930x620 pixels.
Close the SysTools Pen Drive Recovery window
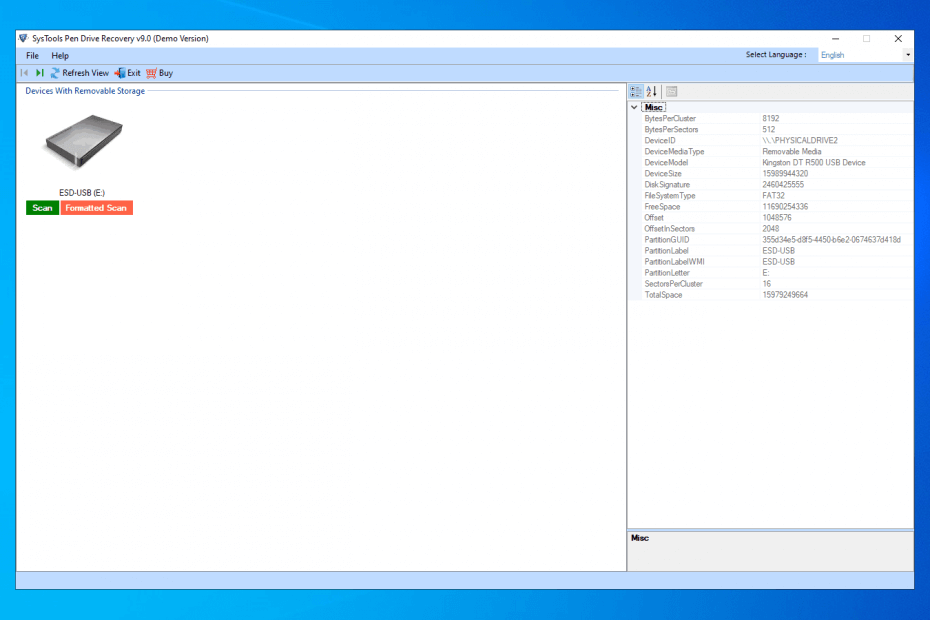tap(898, 39)
